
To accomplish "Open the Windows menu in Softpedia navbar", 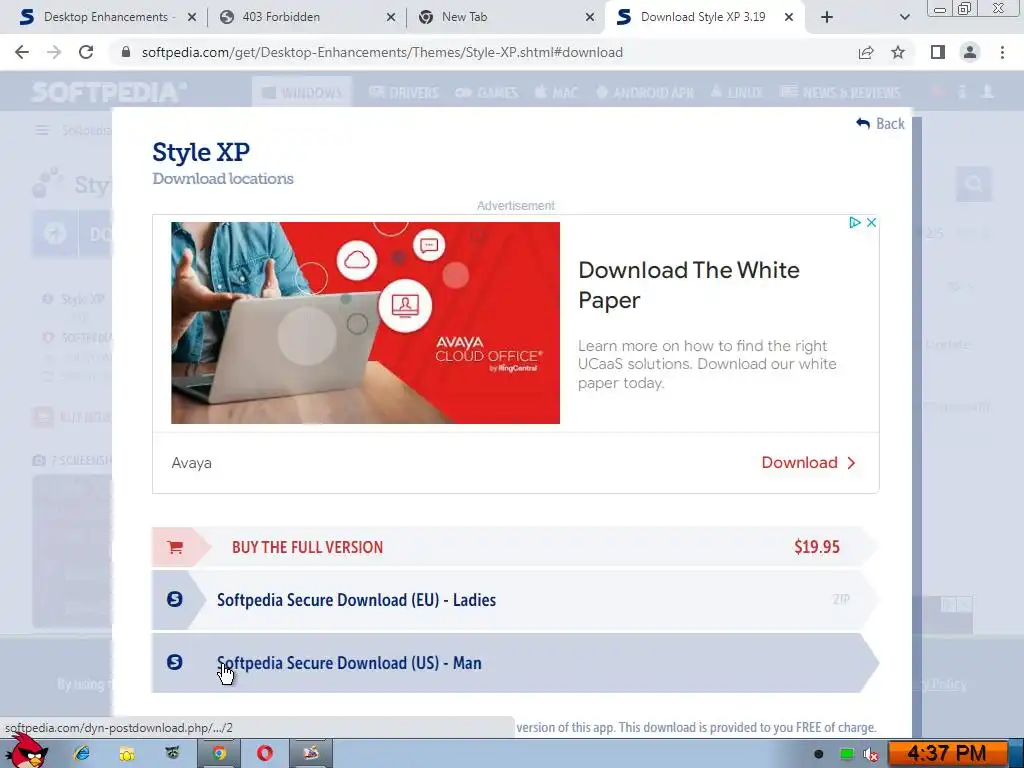I will pyautogui.click(x=302, y=92).
